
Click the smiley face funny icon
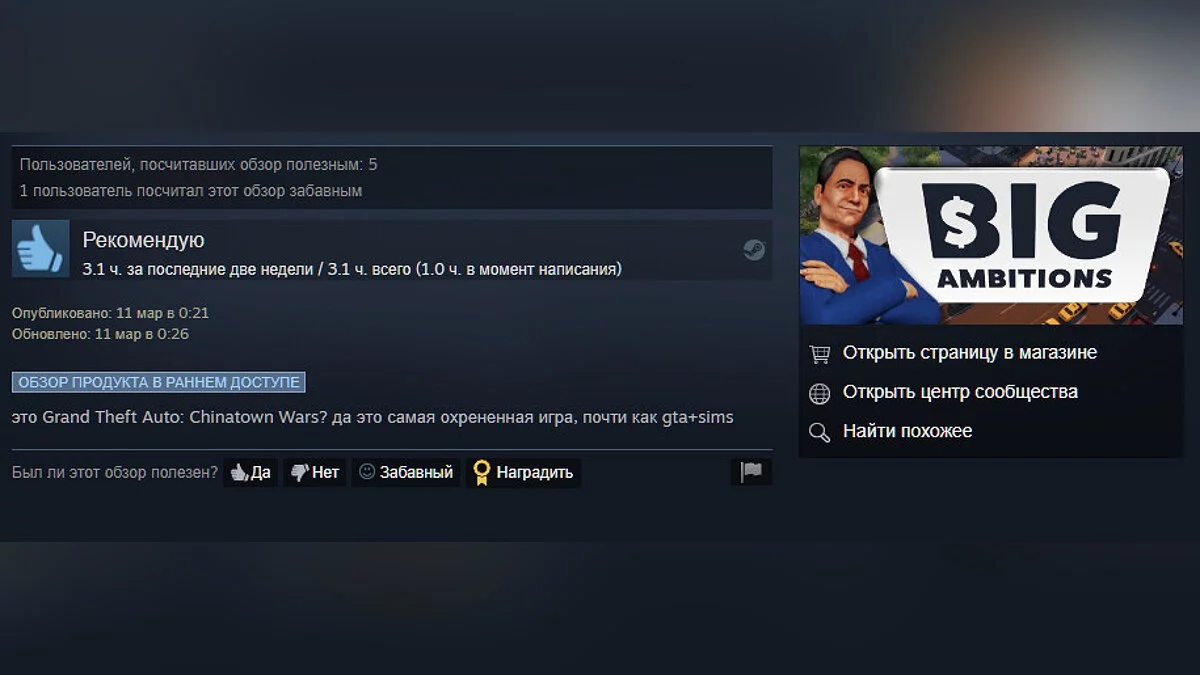[x=367, y=472]
